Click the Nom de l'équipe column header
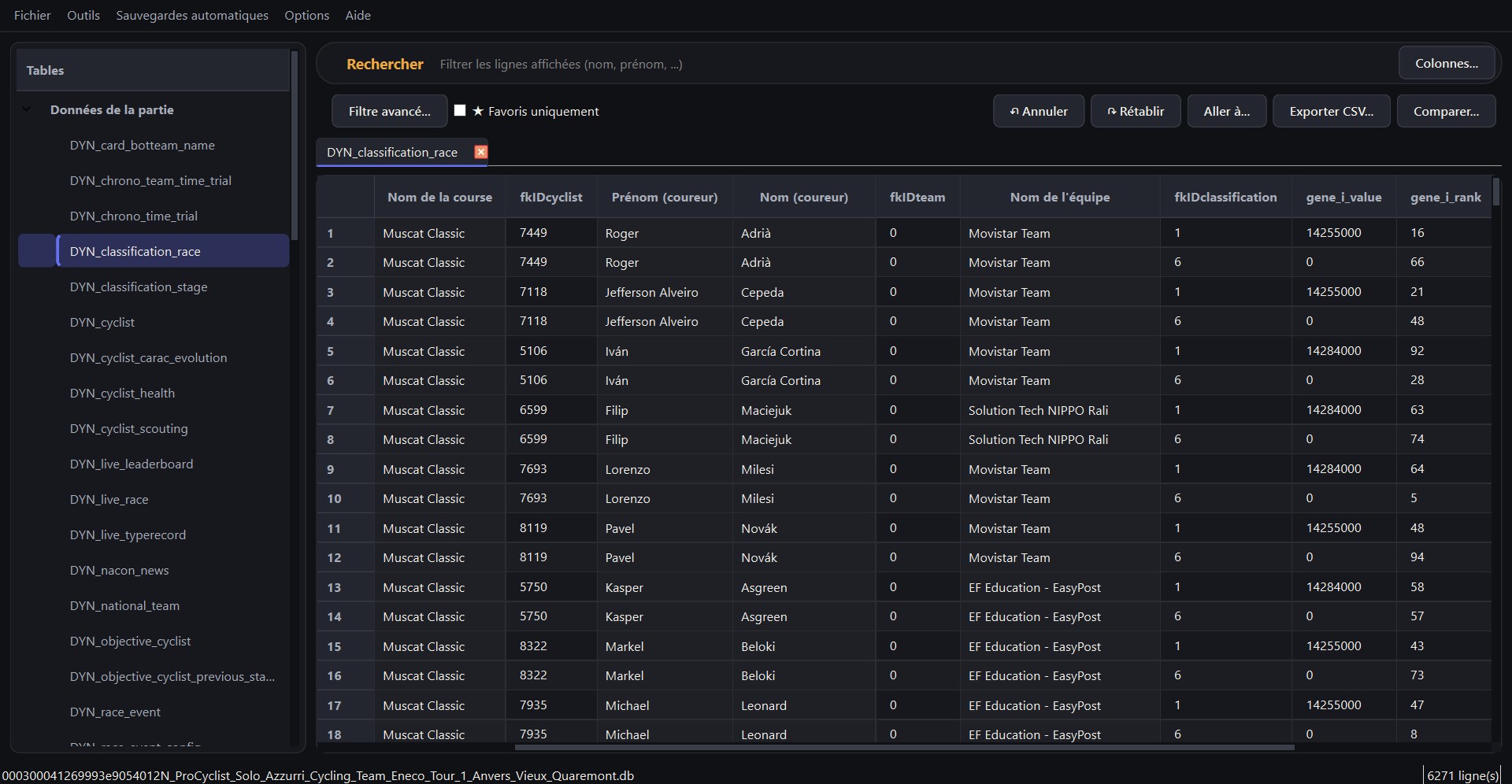 [1060, 197]
